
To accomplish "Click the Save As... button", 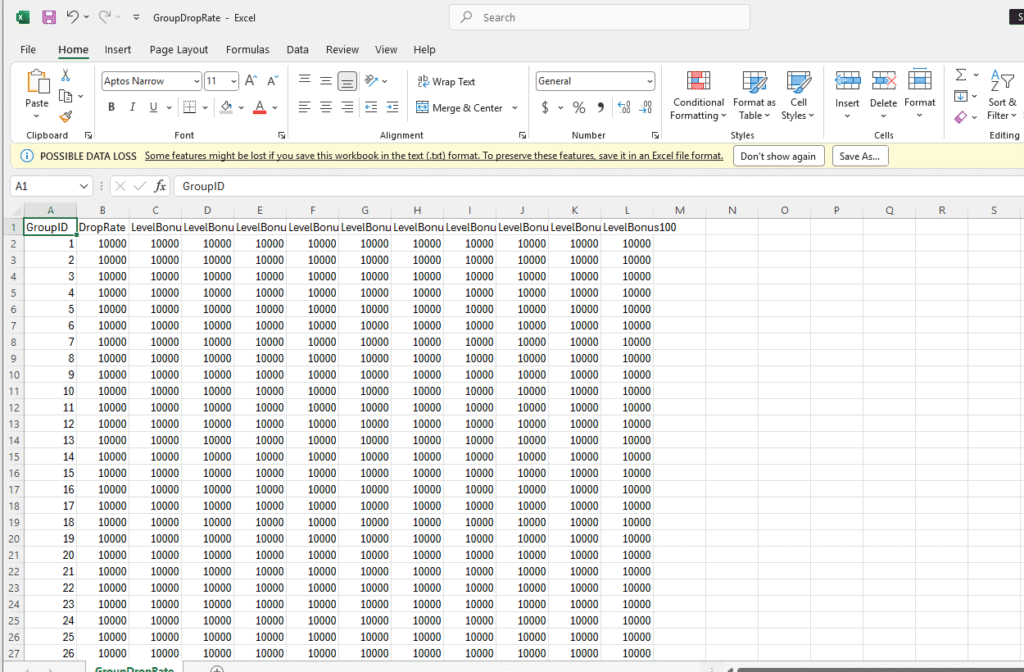I will [860, 156].
